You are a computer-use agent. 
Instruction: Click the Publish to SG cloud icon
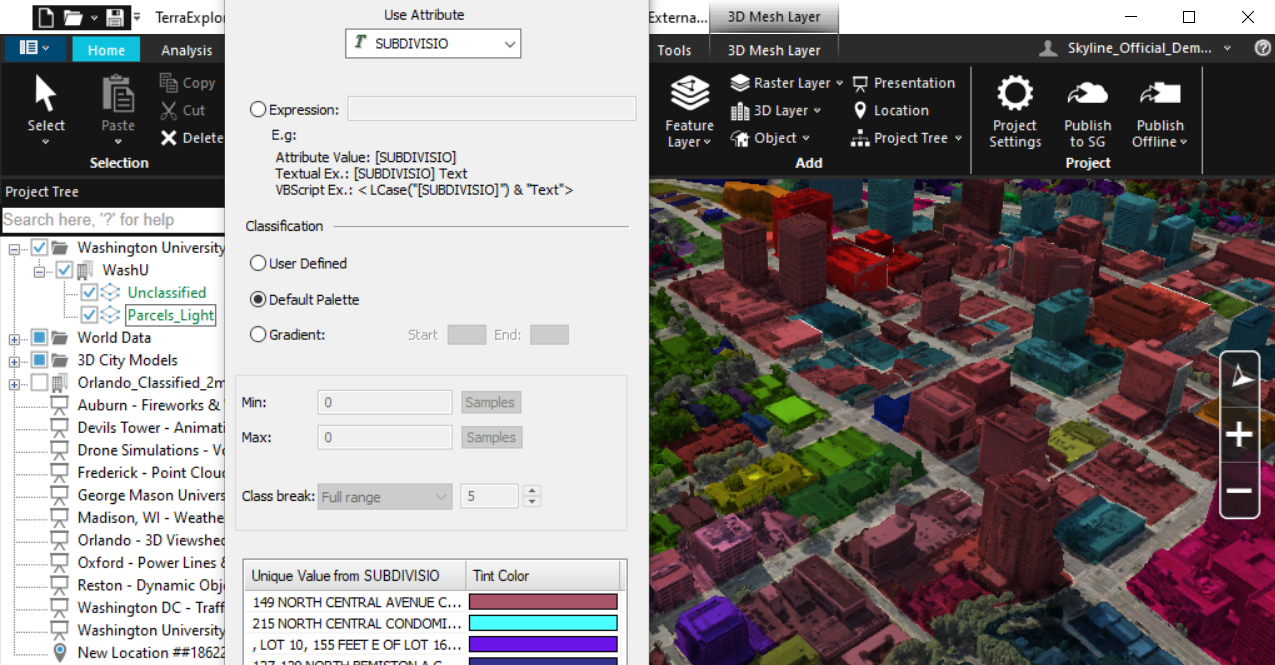click(x=1087, y=93)
